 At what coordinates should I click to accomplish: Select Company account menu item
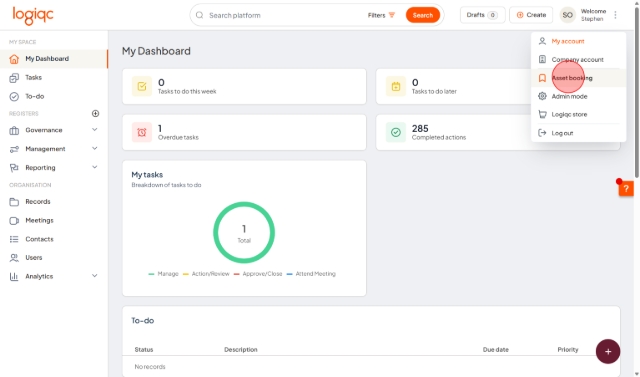(578, 60)
